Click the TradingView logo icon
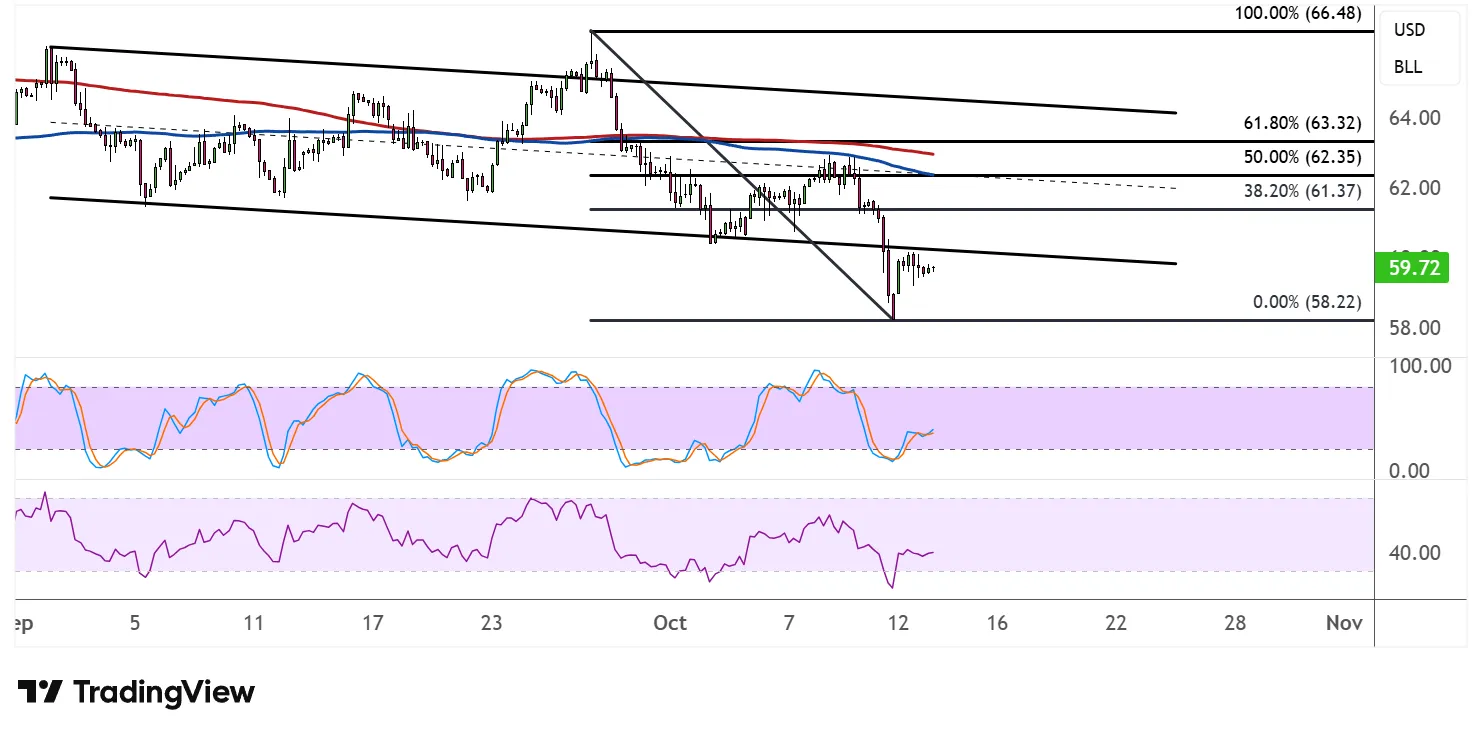1482x737 pixels. 41,692
